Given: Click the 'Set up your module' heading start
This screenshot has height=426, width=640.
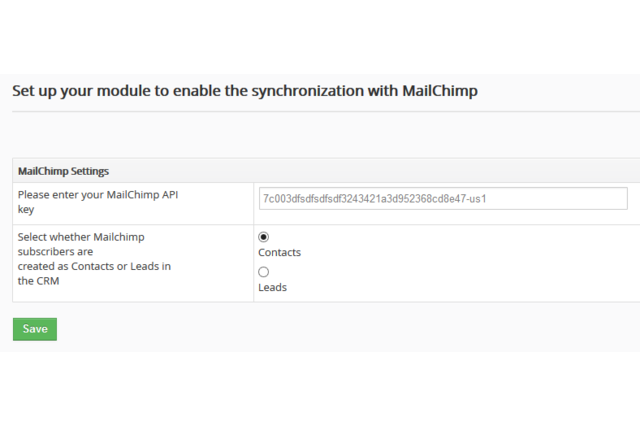Looking at the screenshot, I should 60,90.
